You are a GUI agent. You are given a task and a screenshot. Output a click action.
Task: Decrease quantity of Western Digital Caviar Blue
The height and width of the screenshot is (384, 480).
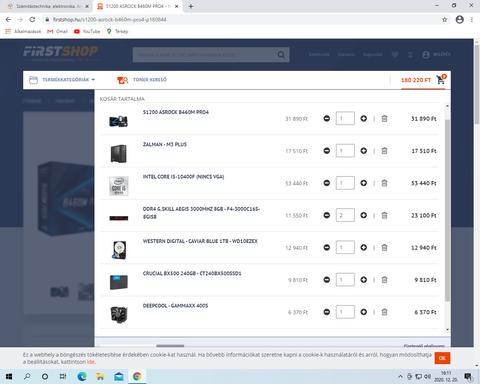327,247
